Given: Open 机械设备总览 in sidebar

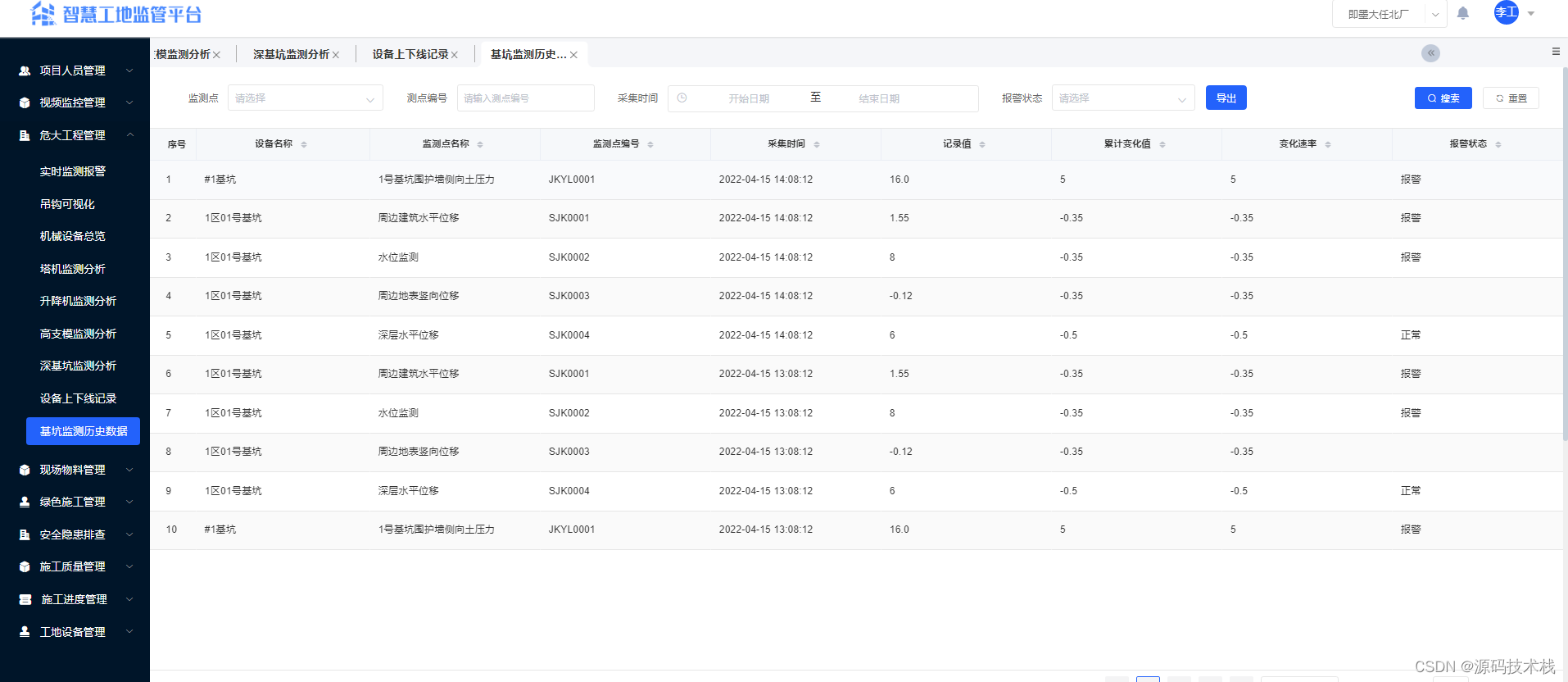Looking at the screenshot, I should [x=73, y=236].
